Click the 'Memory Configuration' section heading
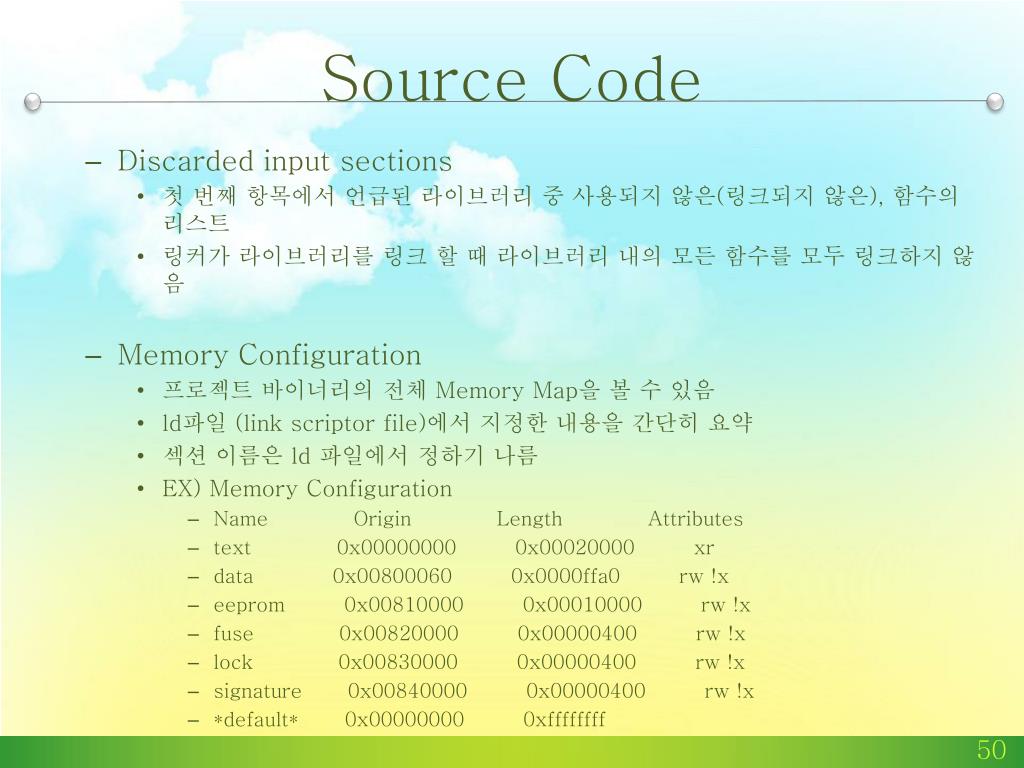 (269, 355)
